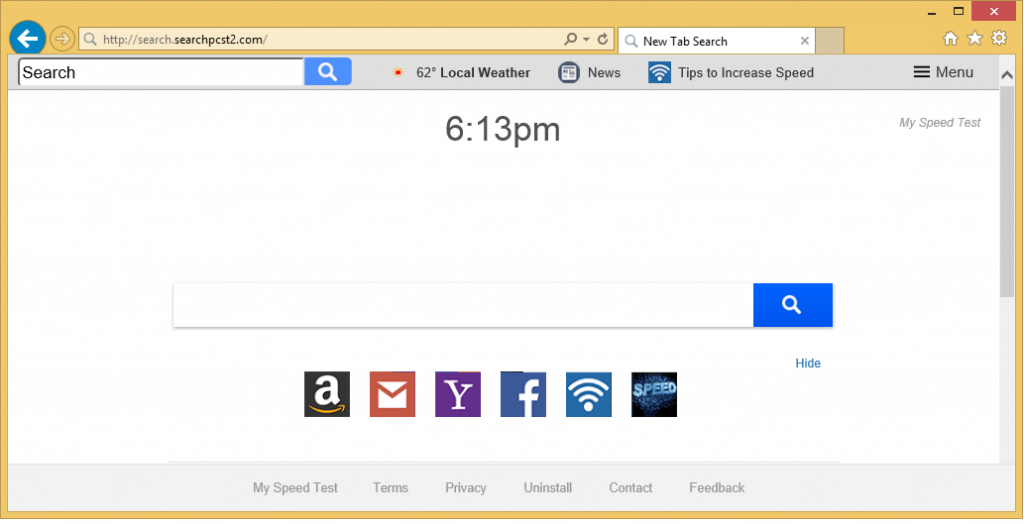The width and height of the screenshot is (1024, 524).
Task: Expand the address bar search dropdown arrow
Action: click(586, 40)
